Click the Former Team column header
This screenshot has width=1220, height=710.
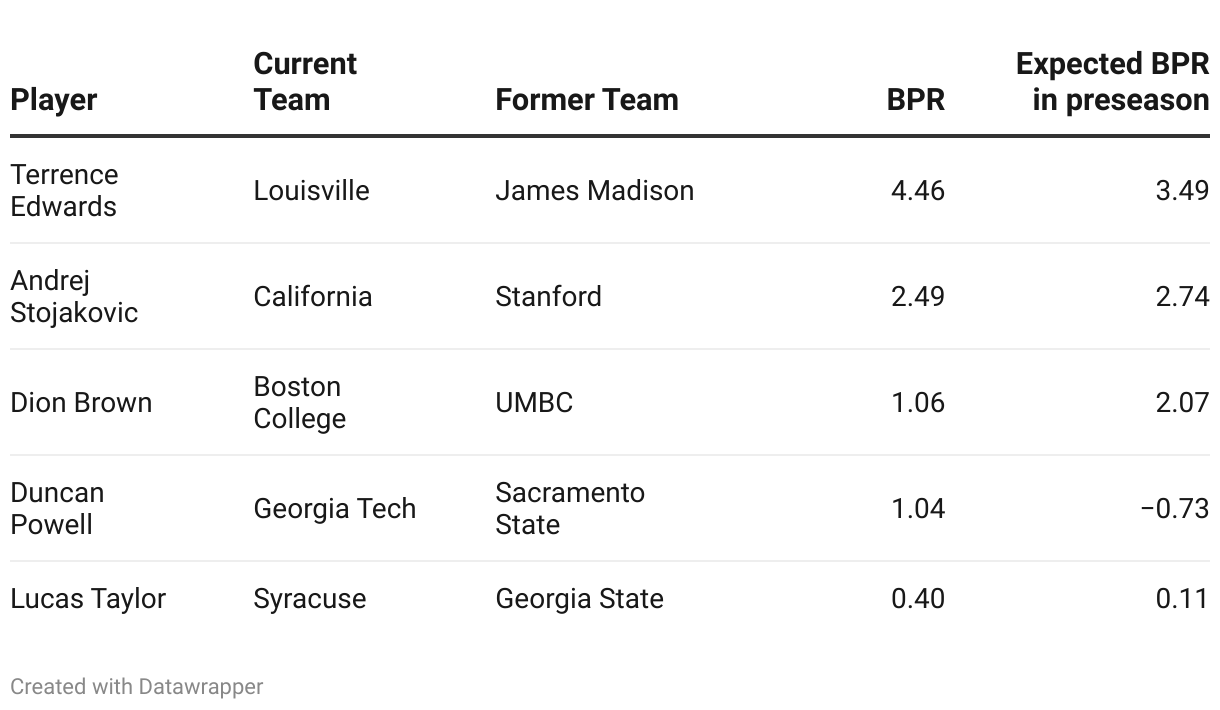pyautogui.click(x=587, y=100)
